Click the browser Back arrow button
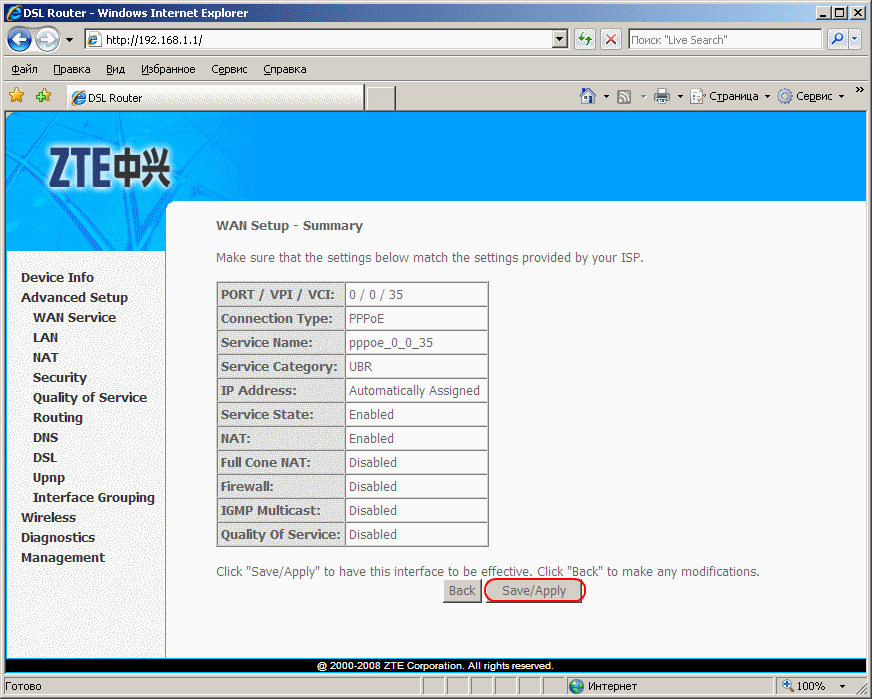This screenshot has width=872, height=699. tap(20, 40)
